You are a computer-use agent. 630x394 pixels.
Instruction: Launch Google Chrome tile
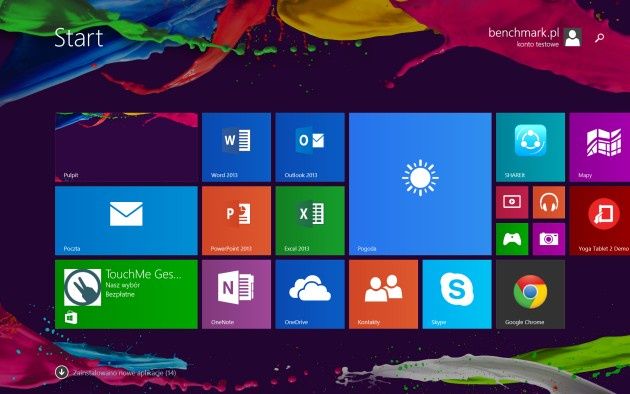(x=530, y=294)
